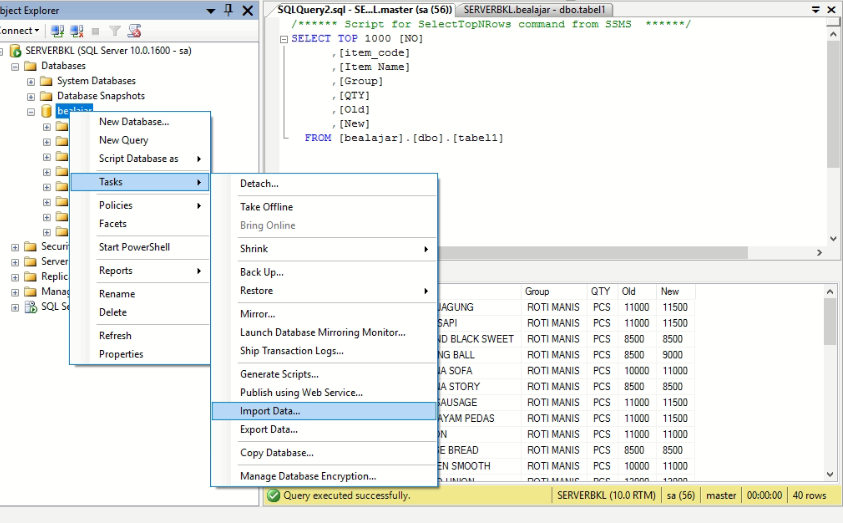The height and width of the screenshot is (523, 843).
Task: Click the SERVERBKL server icon
Action: (16, 51)
